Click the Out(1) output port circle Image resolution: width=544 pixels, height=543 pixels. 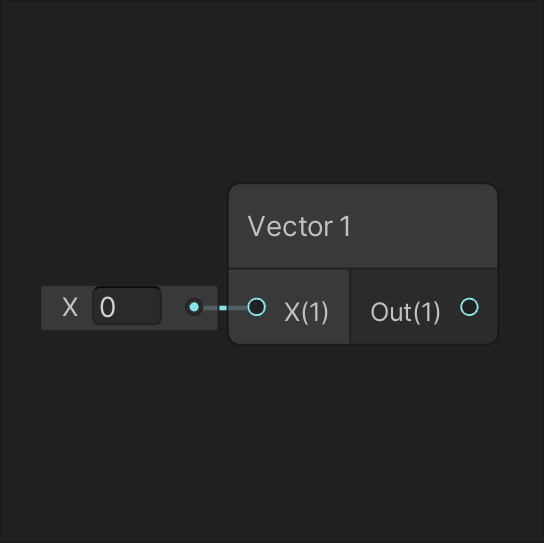click(x=469, y=307)
